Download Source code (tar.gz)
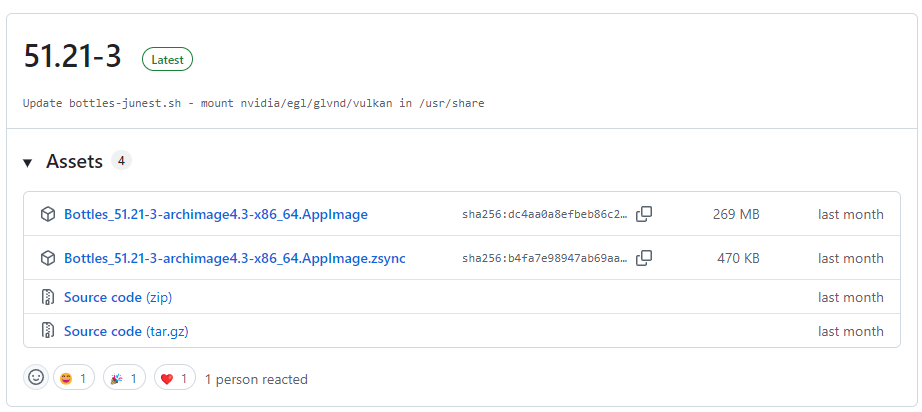Screen dimensions: 922x412 126,331
